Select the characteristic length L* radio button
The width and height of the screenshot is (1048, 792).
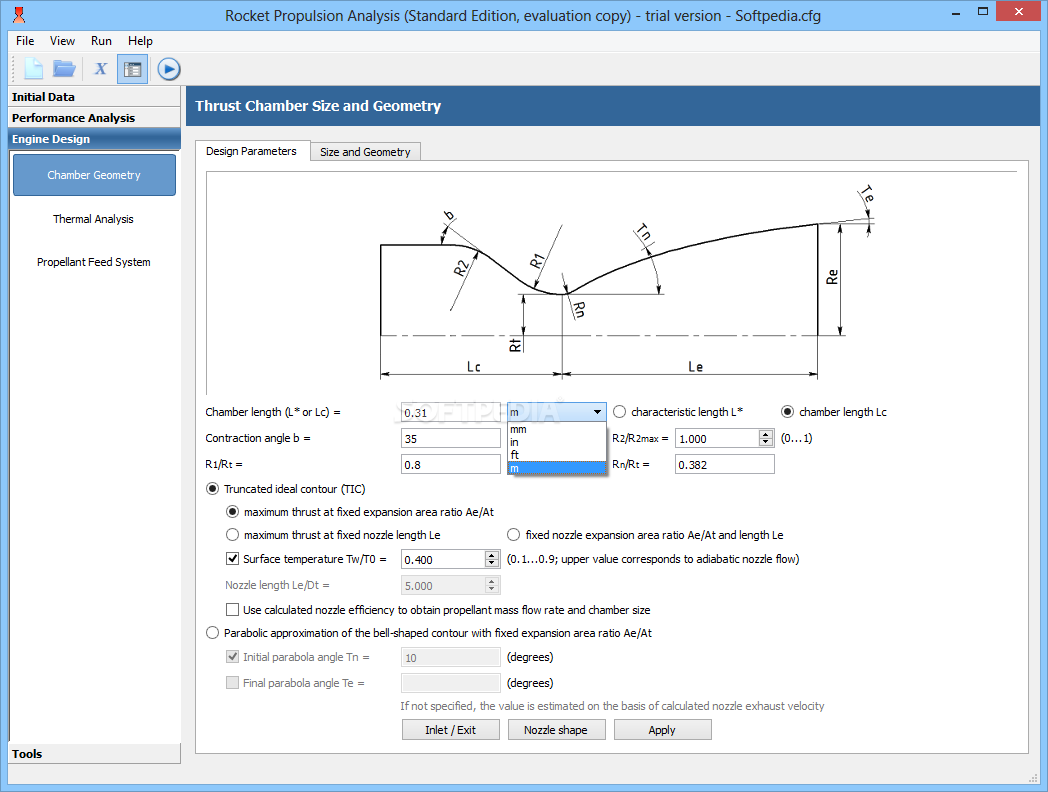pos(620,412)
